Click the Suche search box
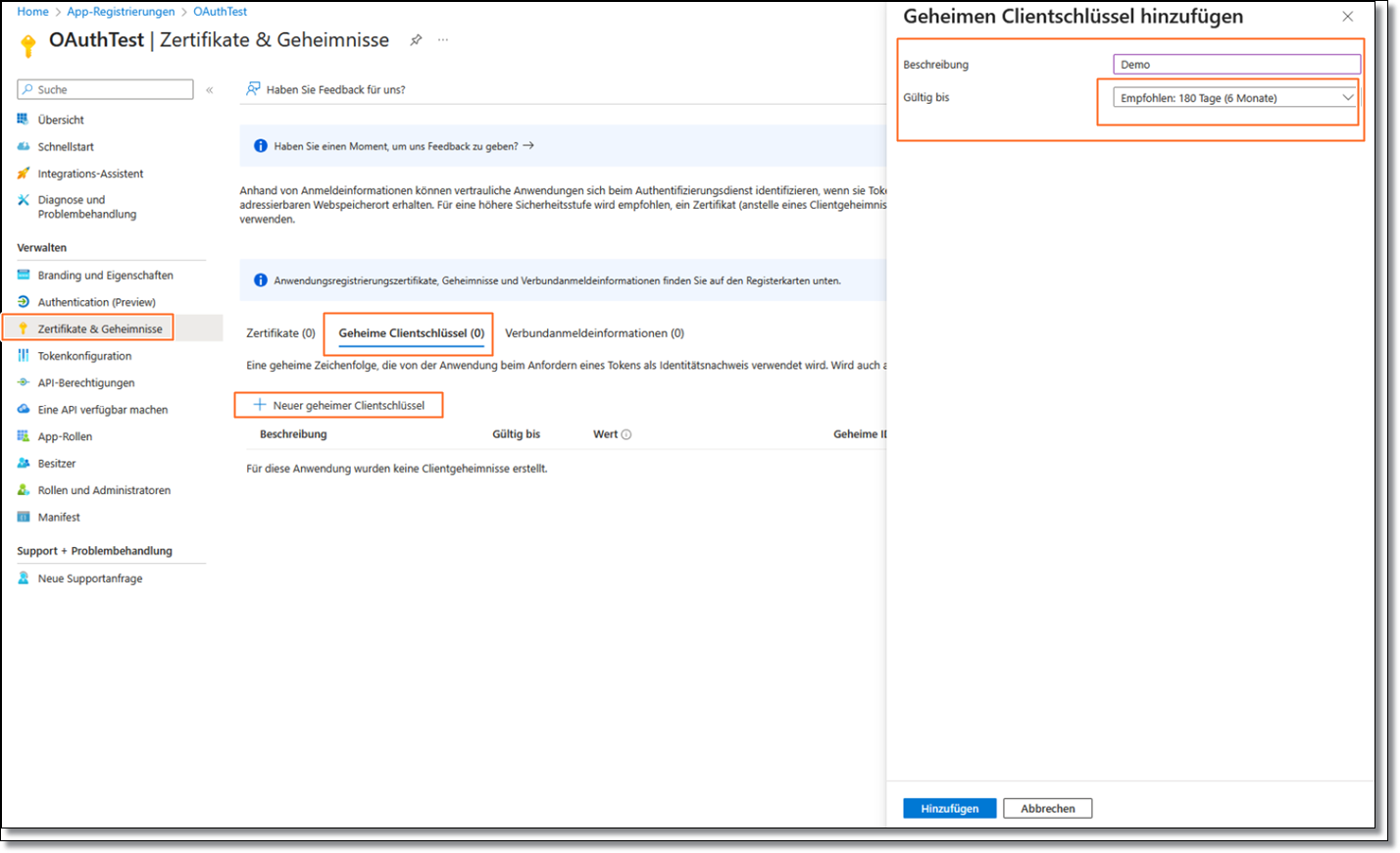Image resolution: width=1400 pixels, height=853 pixels. (106, 90)
